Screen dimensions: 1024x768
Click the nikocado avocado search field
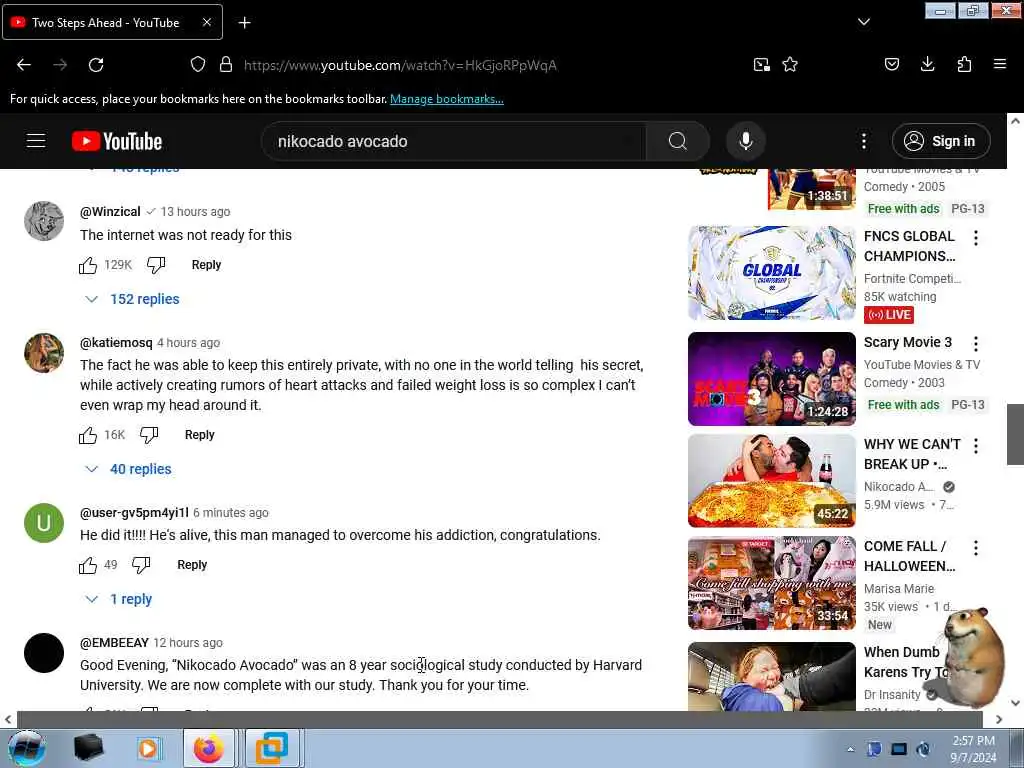coord(453,141)
